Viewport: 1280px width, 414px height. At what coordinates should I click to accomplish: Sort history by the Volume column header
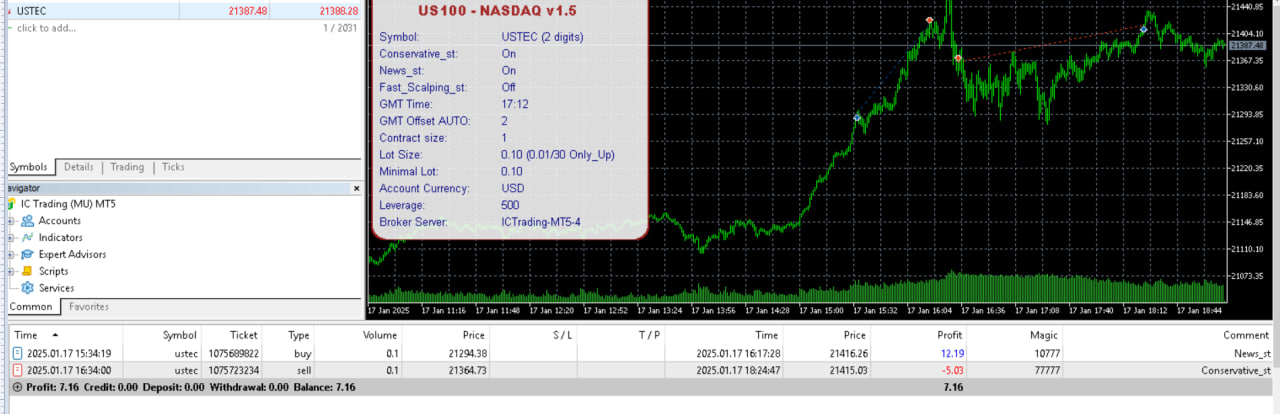(379, 335)
